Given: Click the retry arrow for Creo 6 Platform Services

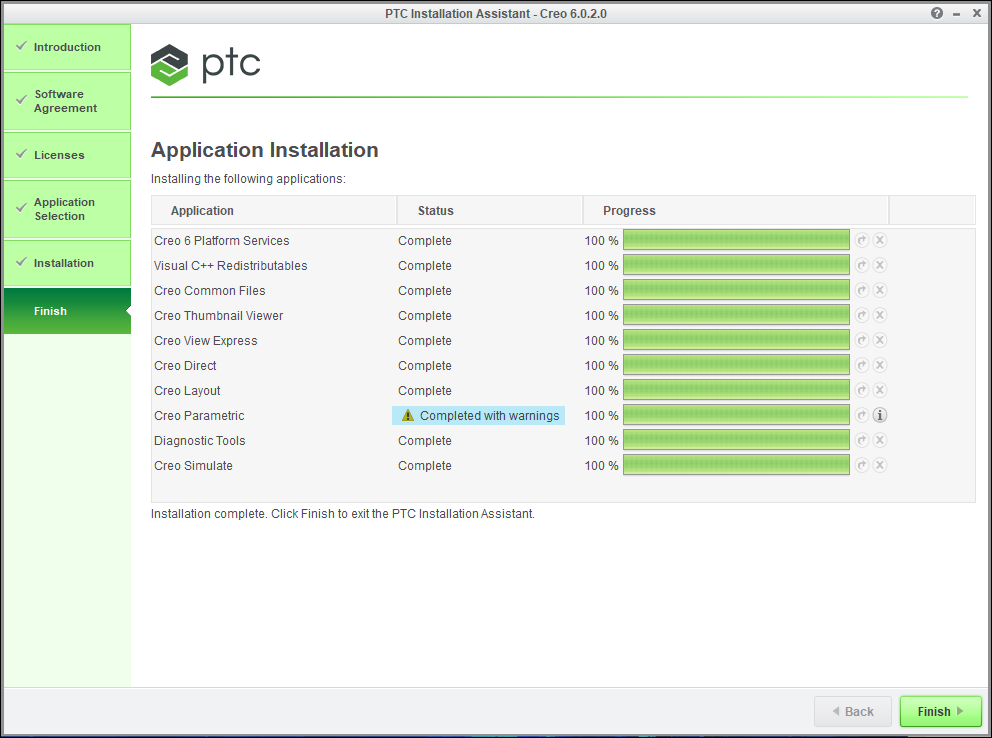Looking at the screenshot, I should click(861, 240).
